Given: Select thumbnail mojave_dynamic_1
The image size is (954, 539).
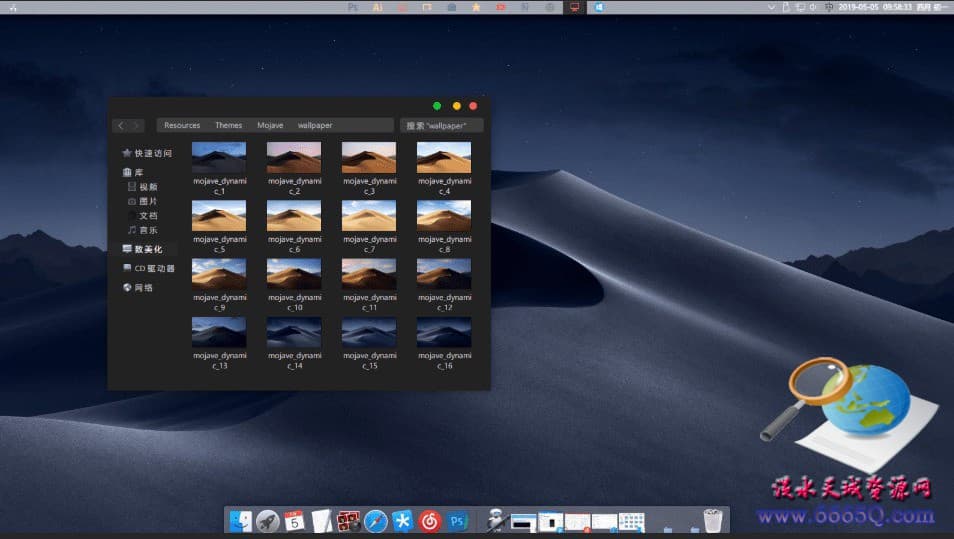Looking at the screenshot, I should pyautogui.click(x=219, y=158).
